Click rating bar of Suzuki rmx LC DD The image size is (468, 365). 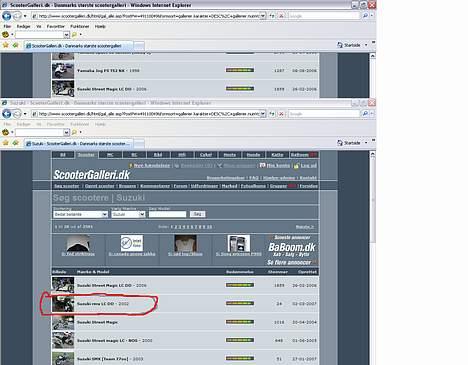(240, 303)
